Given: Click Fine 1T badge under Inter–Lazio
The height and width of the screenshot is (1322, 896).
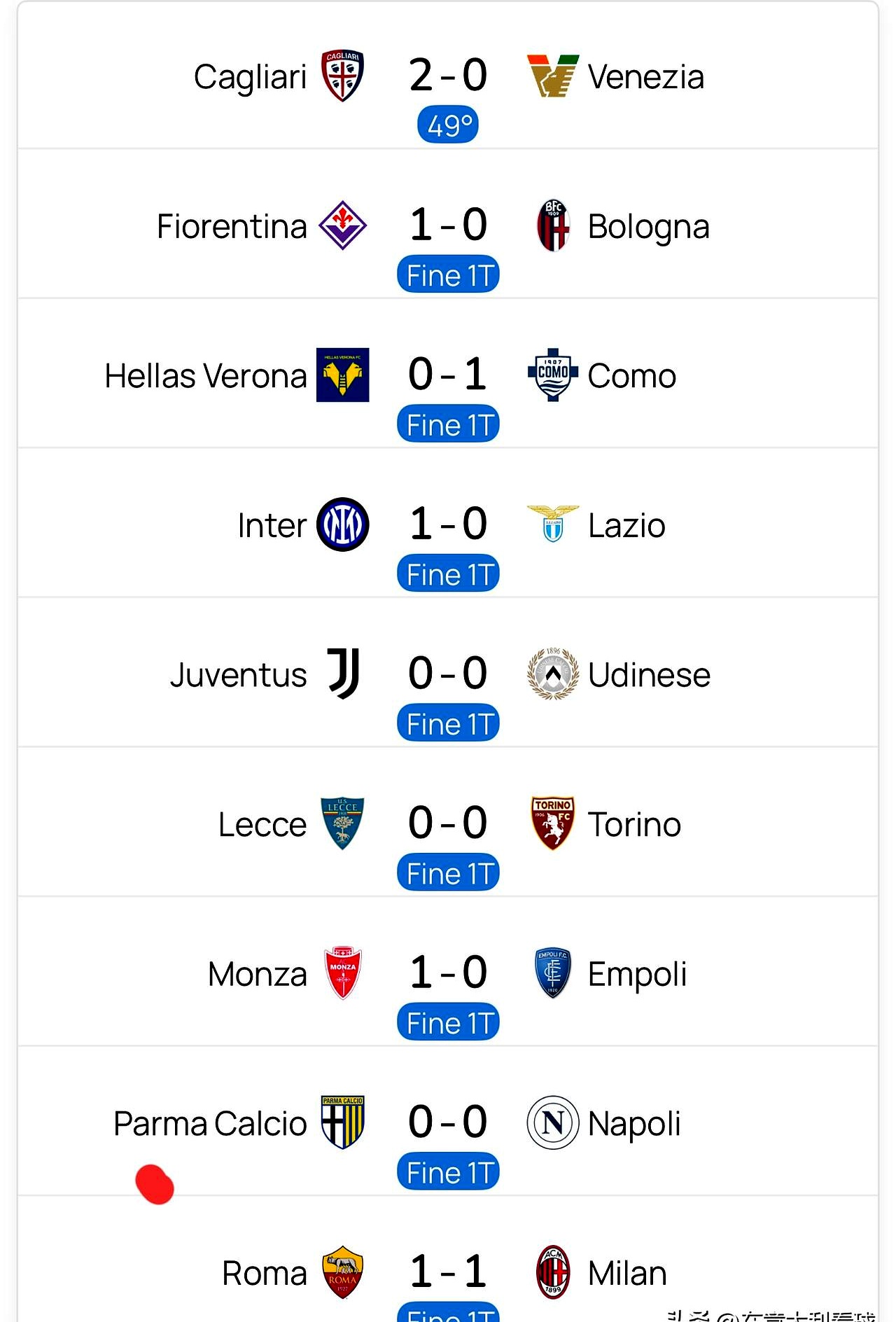Looking at the screenshot, I should 448,574.
